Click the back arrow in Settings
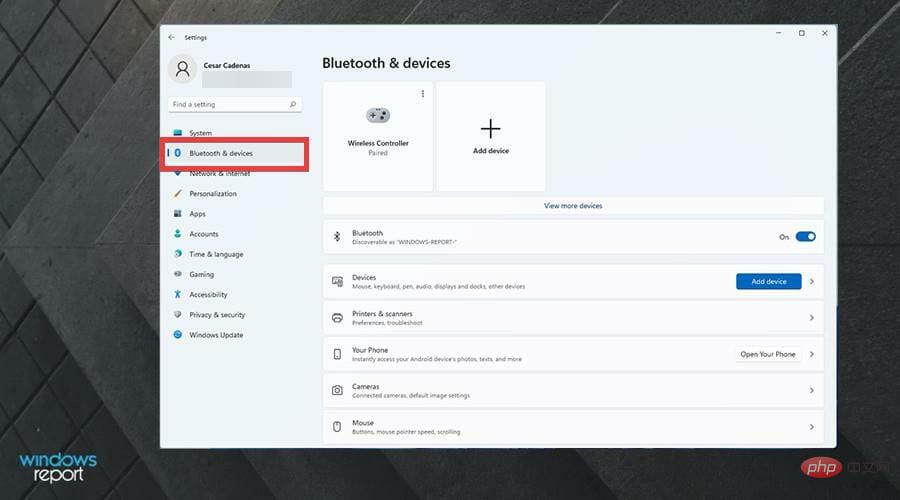 171,37
